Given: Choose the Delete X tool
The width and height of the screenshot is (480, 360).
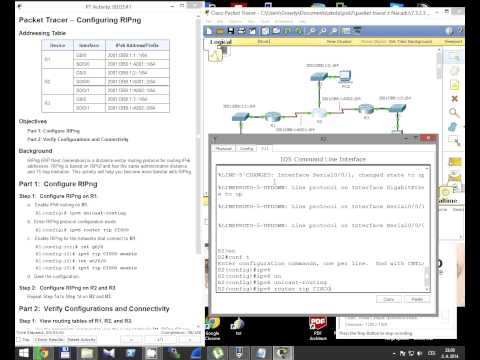Looking at the screenshot, I should [x=454, y=99].
